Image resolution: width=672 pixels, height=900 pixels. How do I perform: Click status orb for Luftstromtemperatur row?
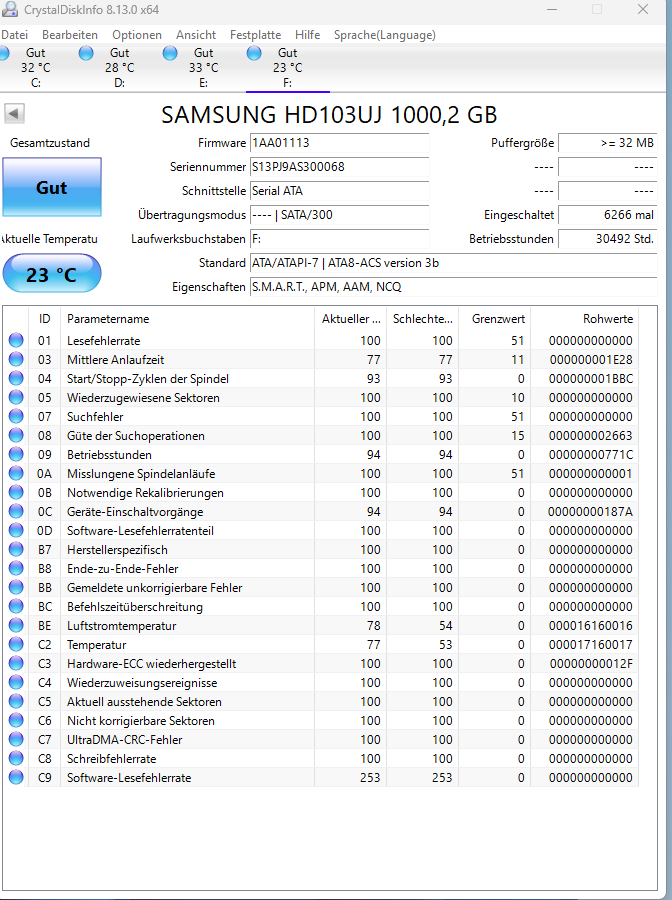point(16,625)
